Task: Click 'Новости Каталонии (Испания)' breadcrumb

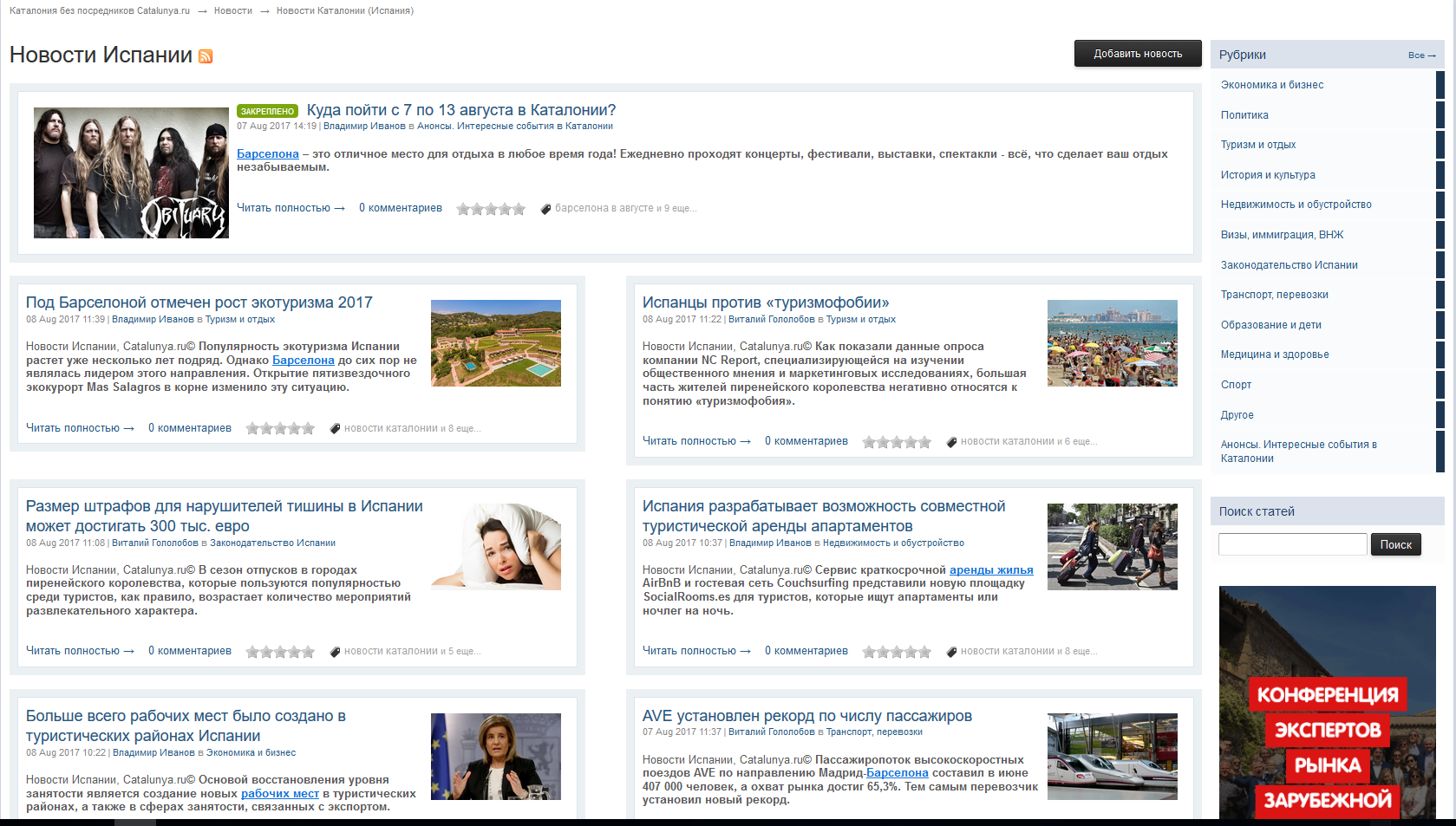Action: 345,11
